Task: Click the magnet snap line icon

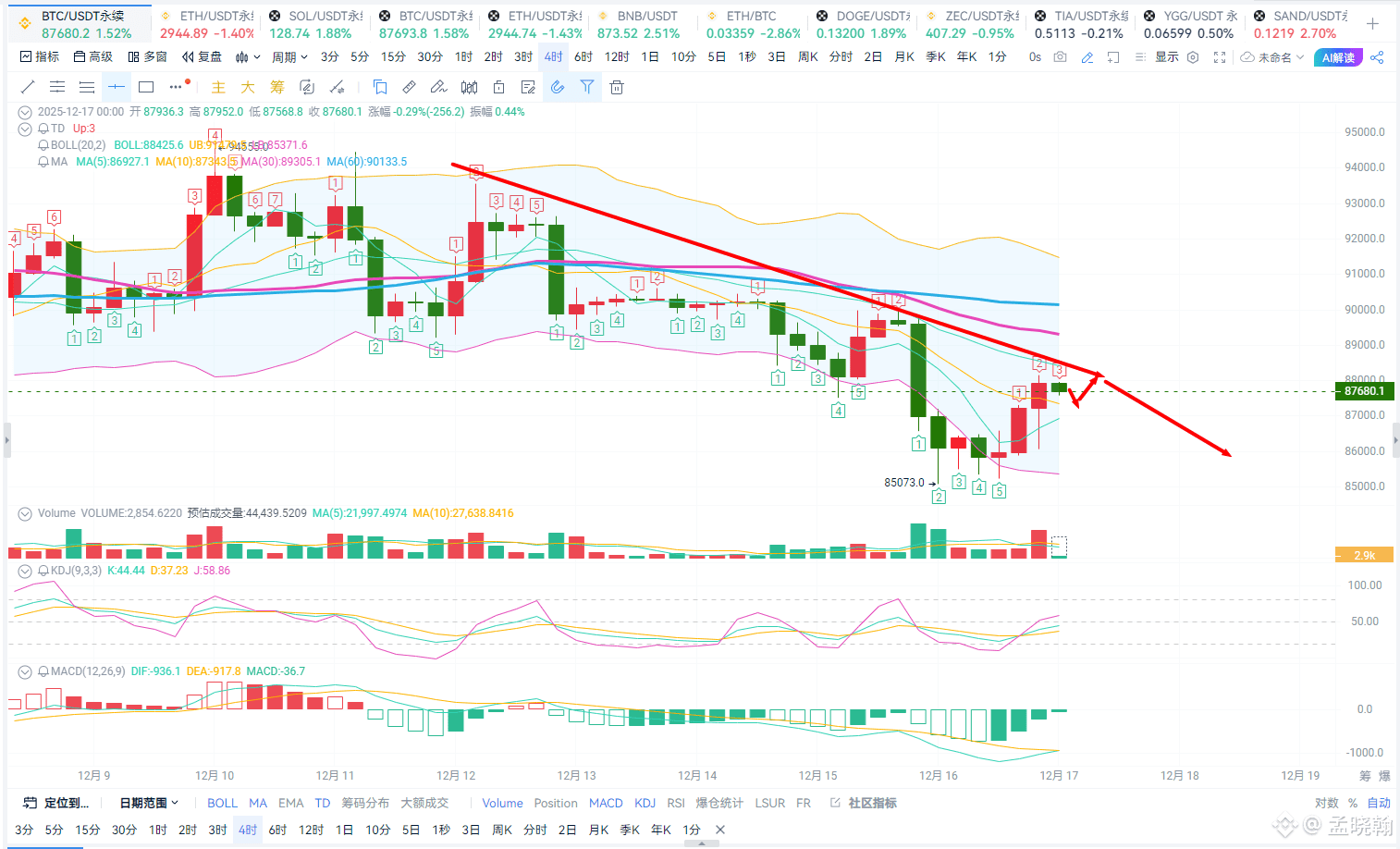Action: pos(338,87)
